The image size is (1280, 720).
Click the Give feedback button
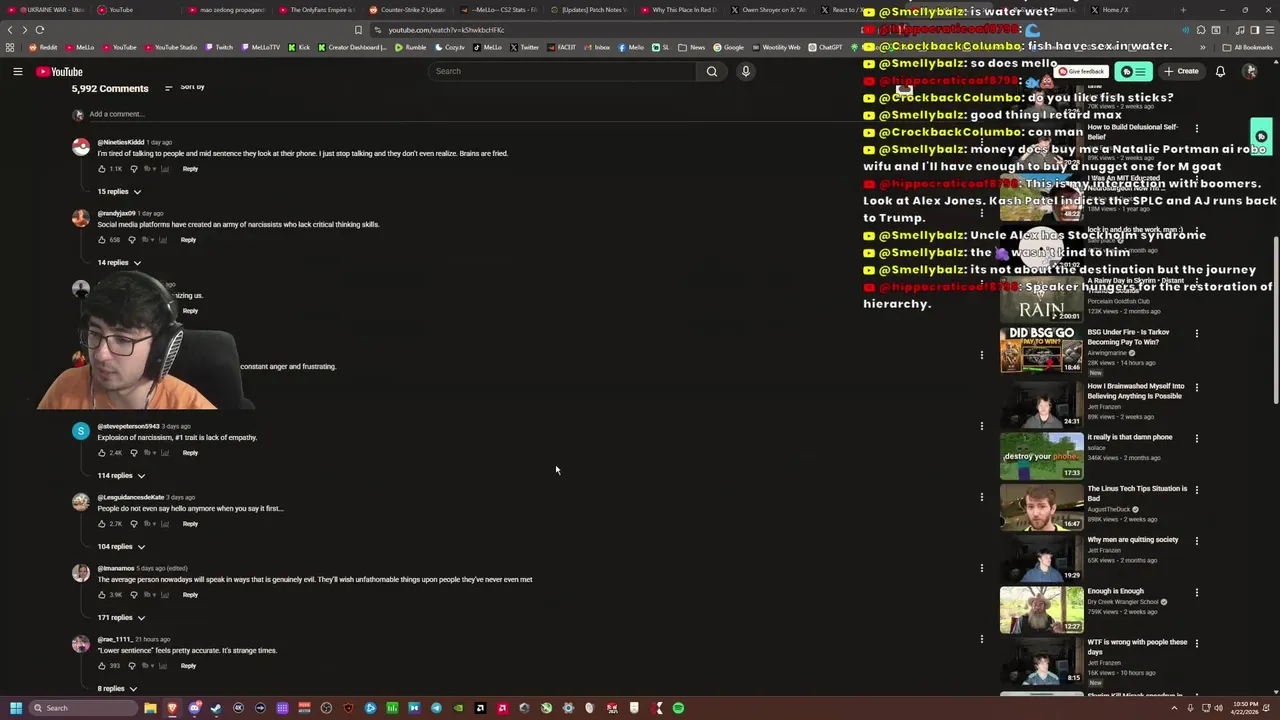[1083, 71]
